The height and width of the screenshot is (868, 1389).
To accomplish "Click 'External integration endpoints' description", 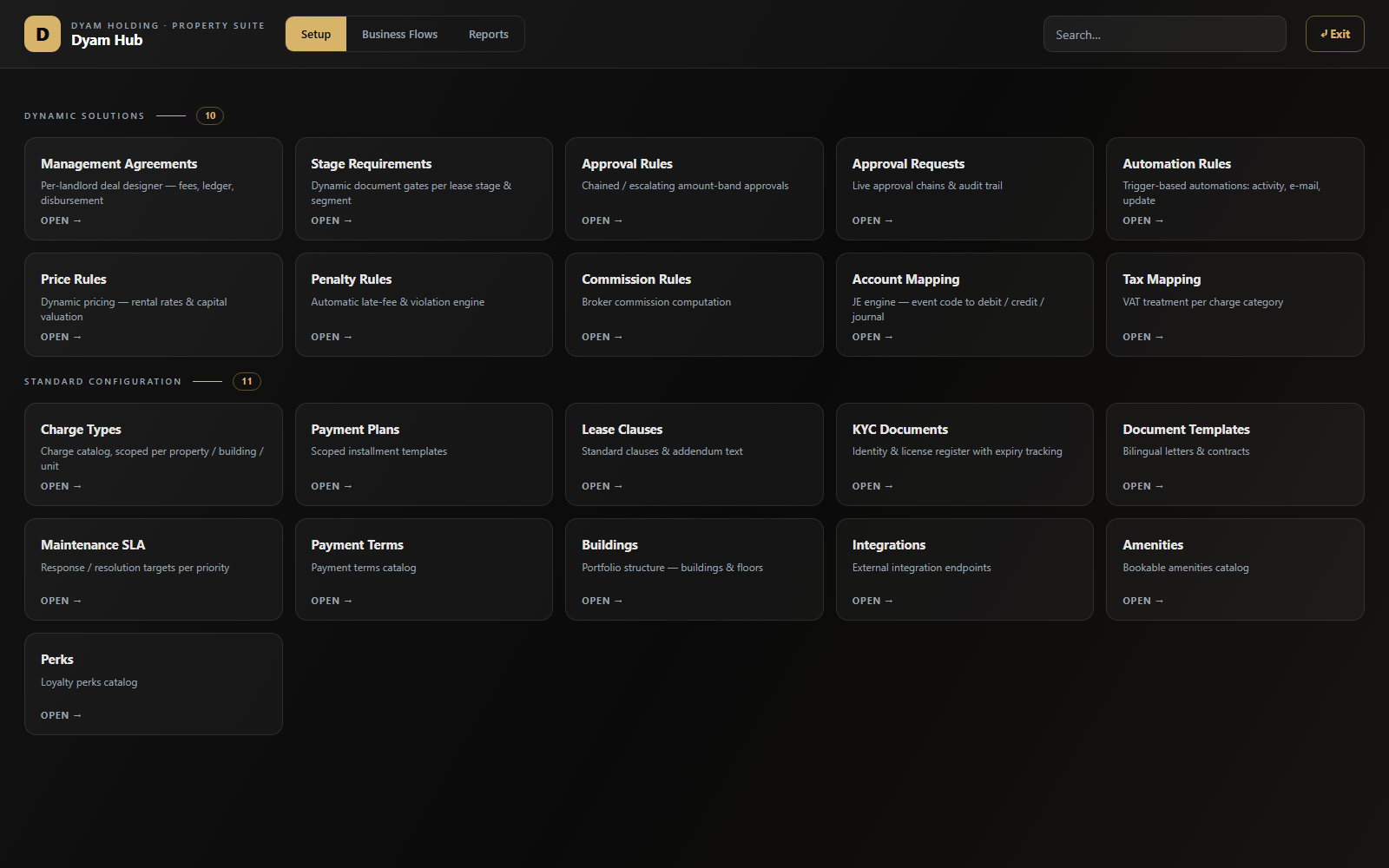I will tap(921, 568).
